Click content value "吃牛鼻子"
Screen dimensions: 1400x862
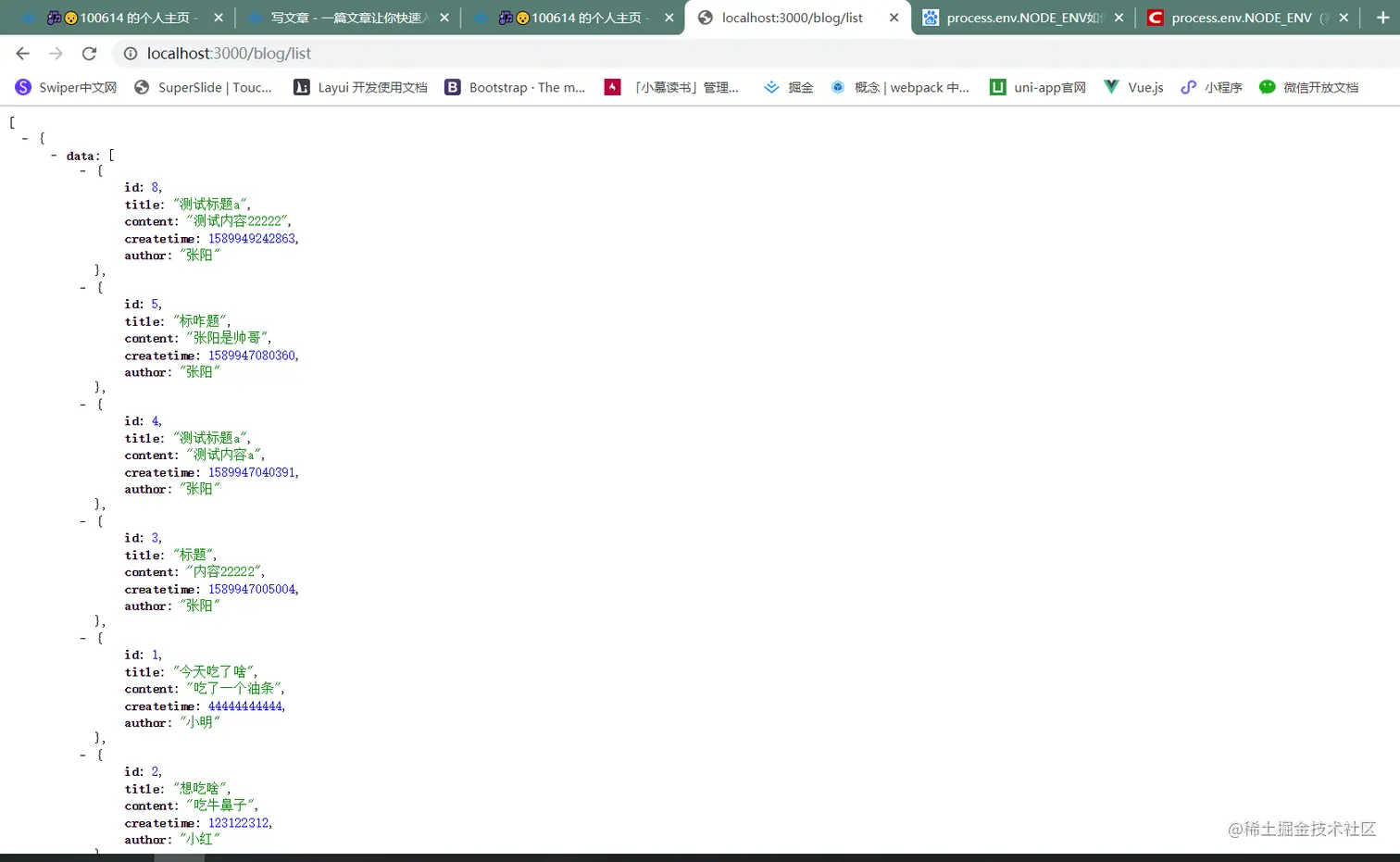[x=220, y=806]
